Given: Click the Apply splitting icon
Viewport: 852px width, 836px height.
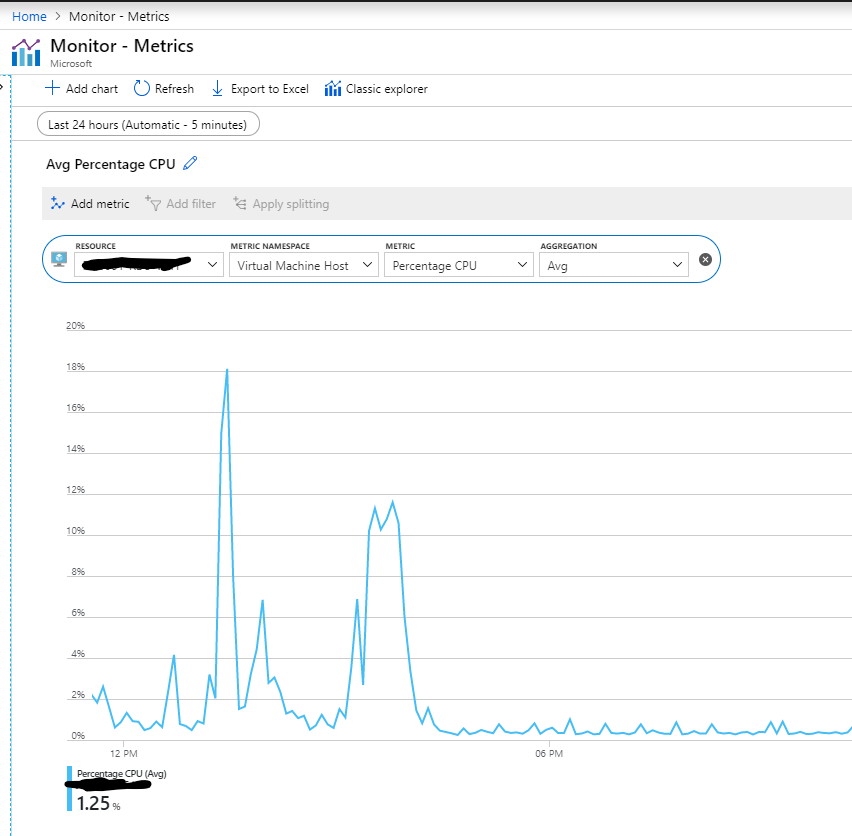Looking at the screenshot, I should (239, 203).
